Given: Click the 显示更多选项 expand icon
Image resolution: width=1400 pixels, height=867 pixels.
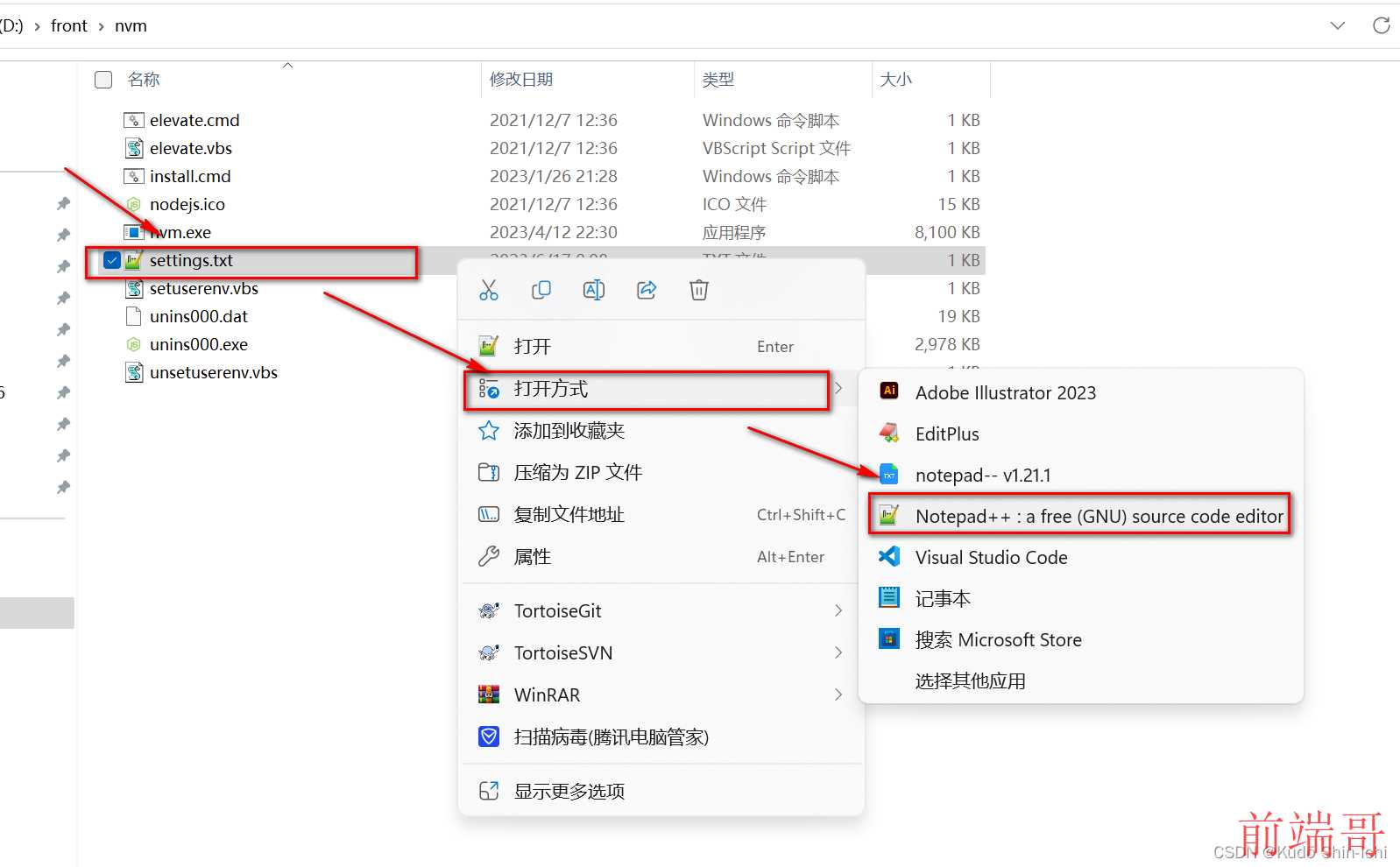Looking at the screenshot, I should pos(489,791).
